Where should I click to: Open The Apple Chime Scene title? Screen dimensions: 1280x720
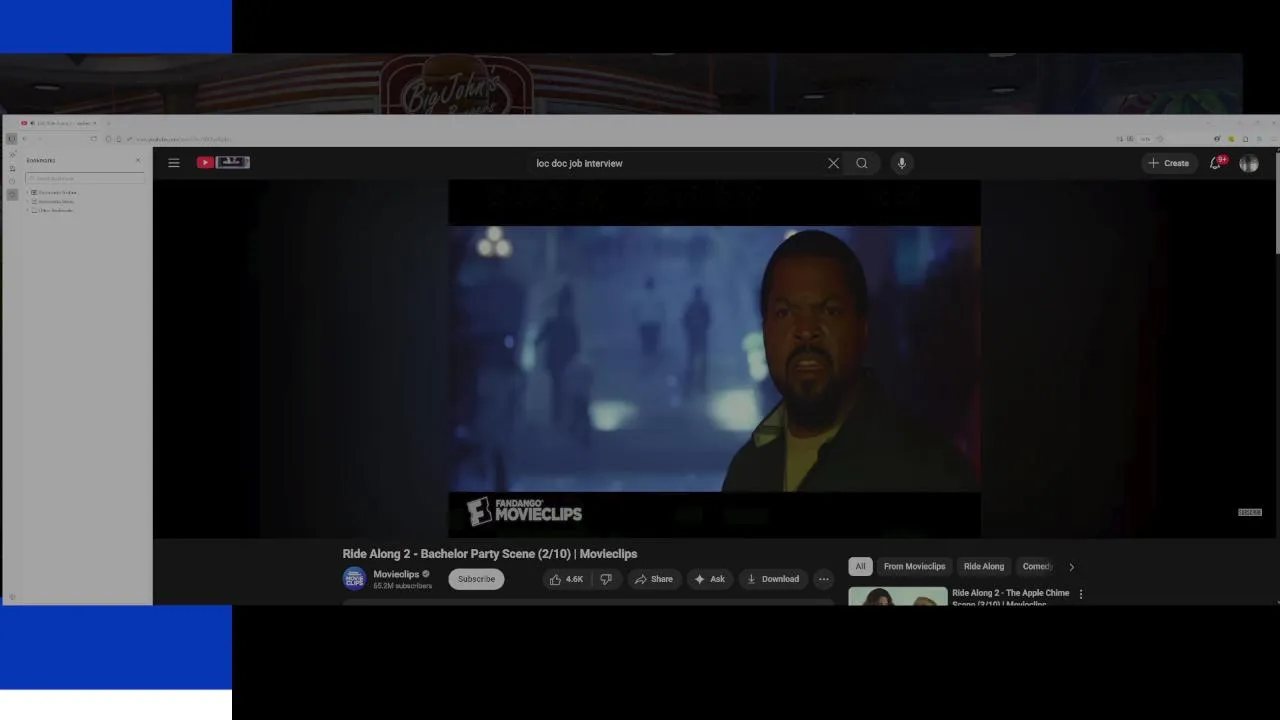click(x=1010, y=598)
